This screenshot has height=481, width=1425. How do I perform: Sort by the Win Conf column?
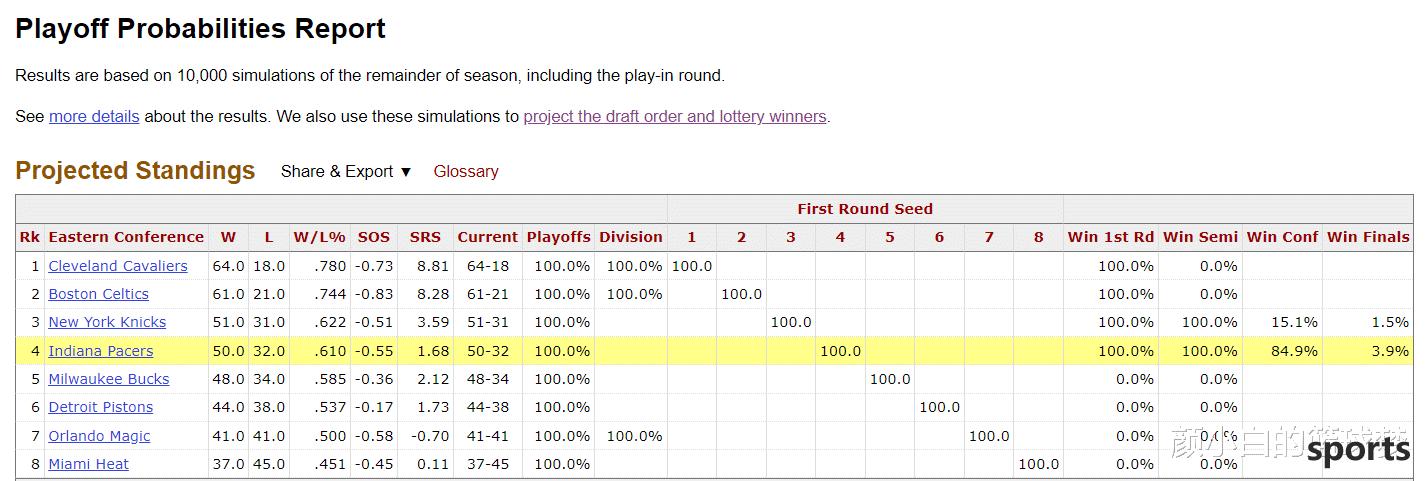(x=1283, y=237)
